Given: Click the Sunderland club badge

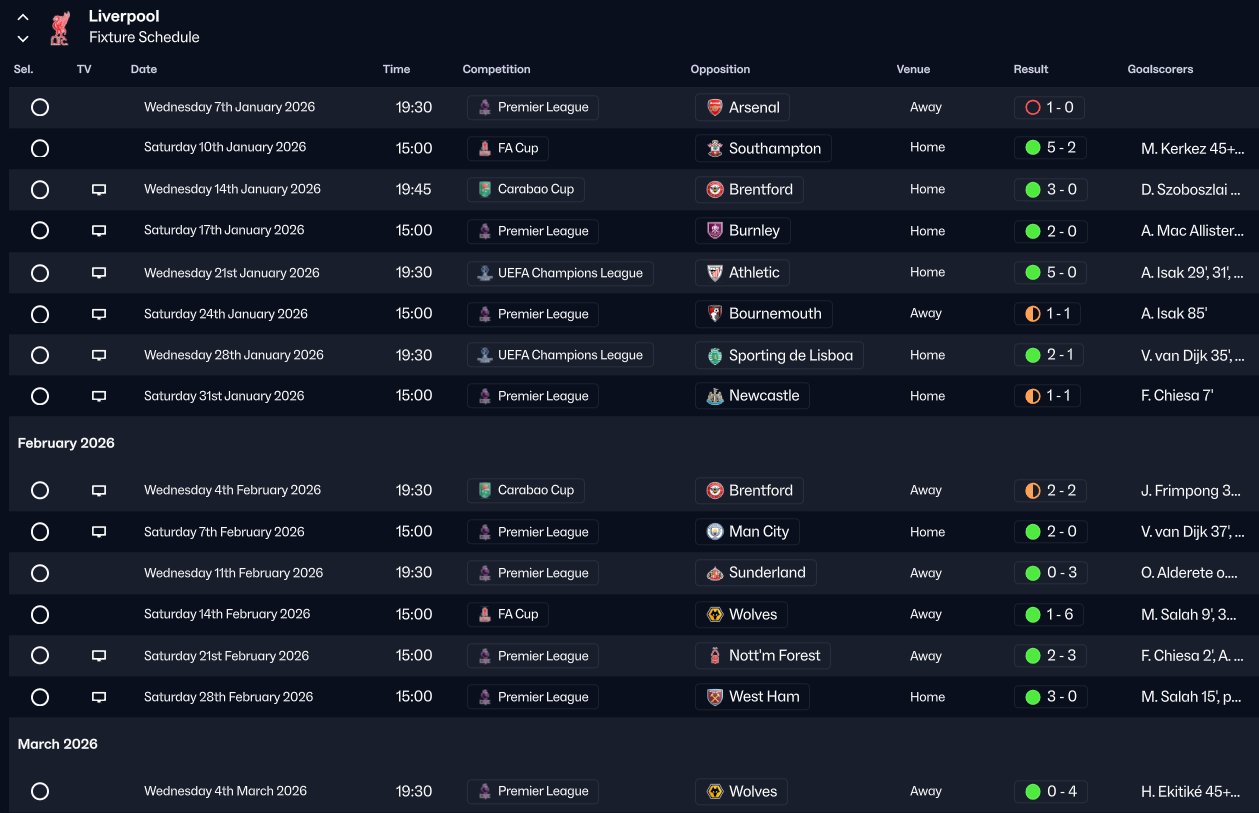Looking at the screenshot, I should 714,573.
